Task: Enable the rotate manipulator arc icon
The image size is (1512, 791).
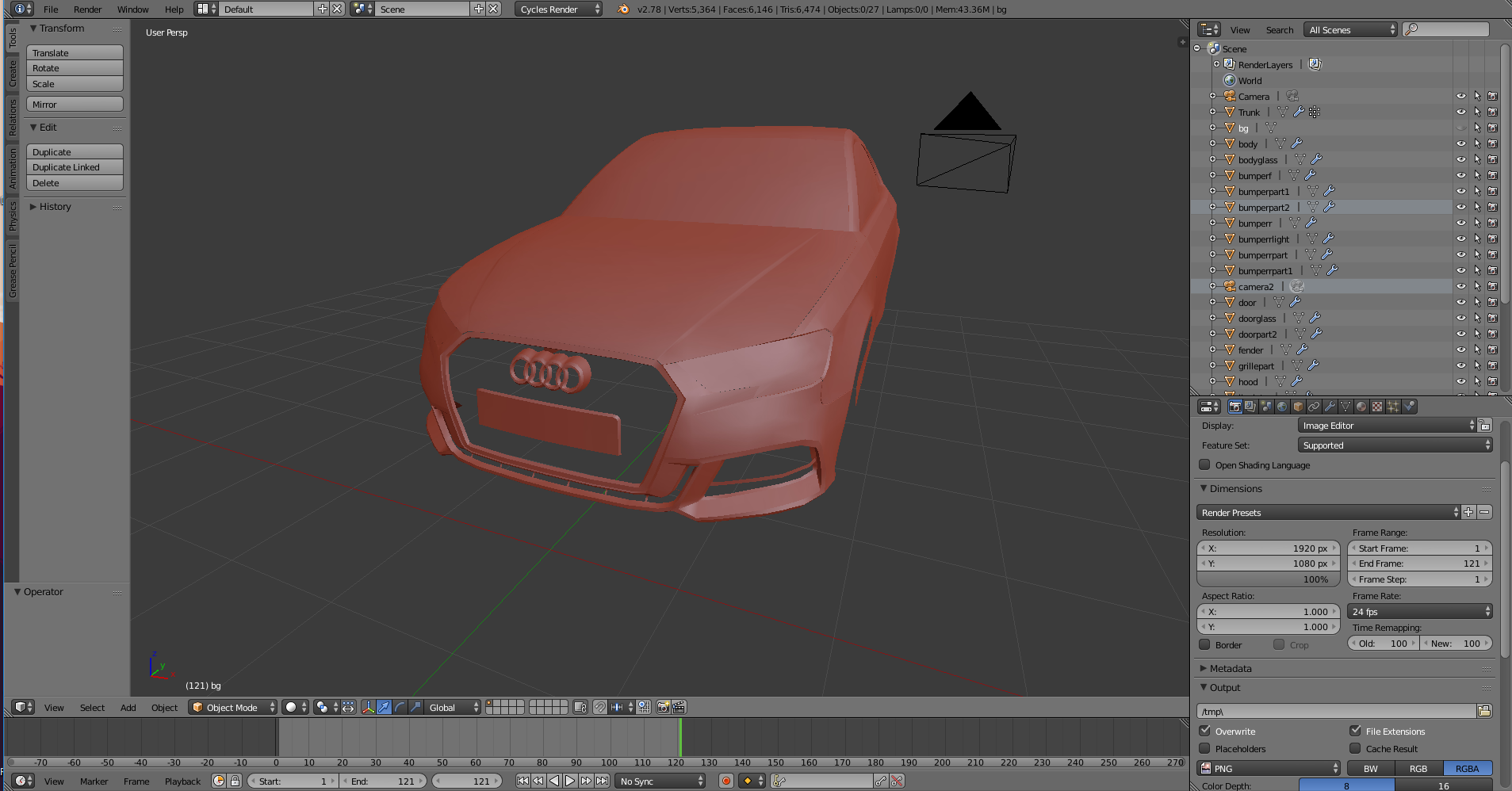Action: [400, 707]
